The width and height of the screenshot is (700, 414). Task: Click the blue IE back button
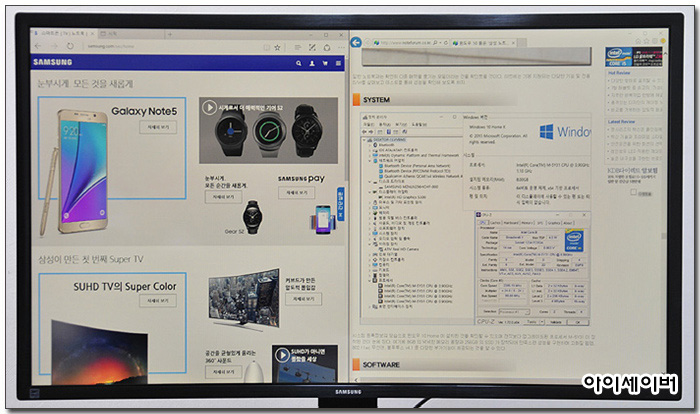(356, 42)
